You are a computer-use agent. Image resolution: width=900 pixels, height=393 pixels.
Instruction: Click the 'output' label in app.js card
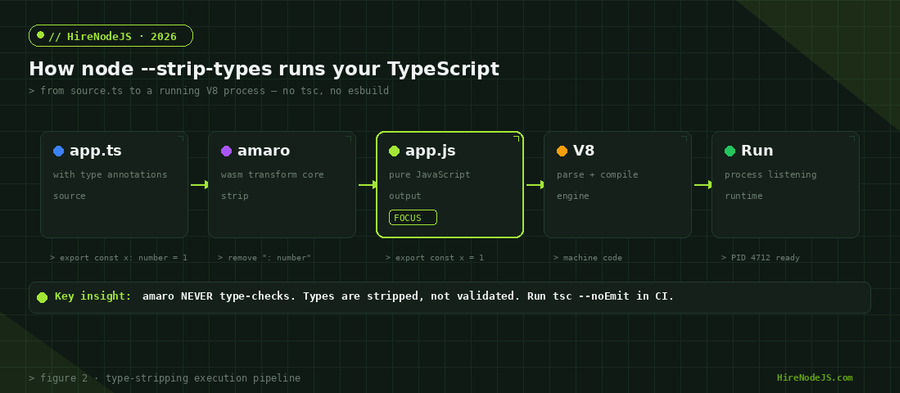coord(405,196)
